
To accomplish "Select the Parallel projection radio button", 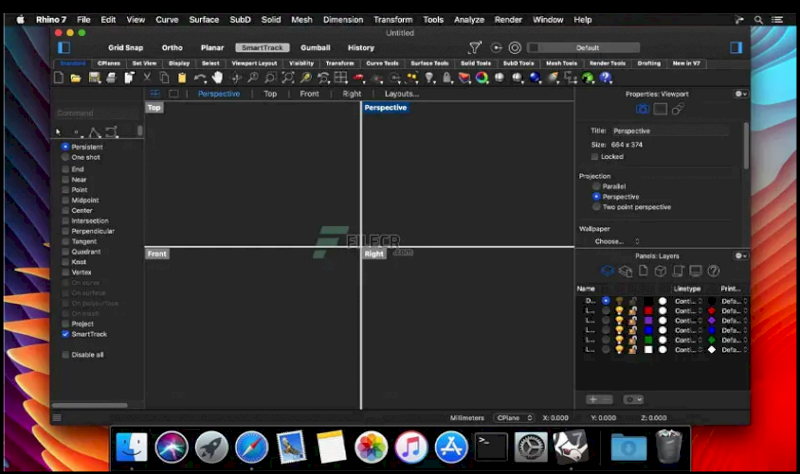I will 597,186.
